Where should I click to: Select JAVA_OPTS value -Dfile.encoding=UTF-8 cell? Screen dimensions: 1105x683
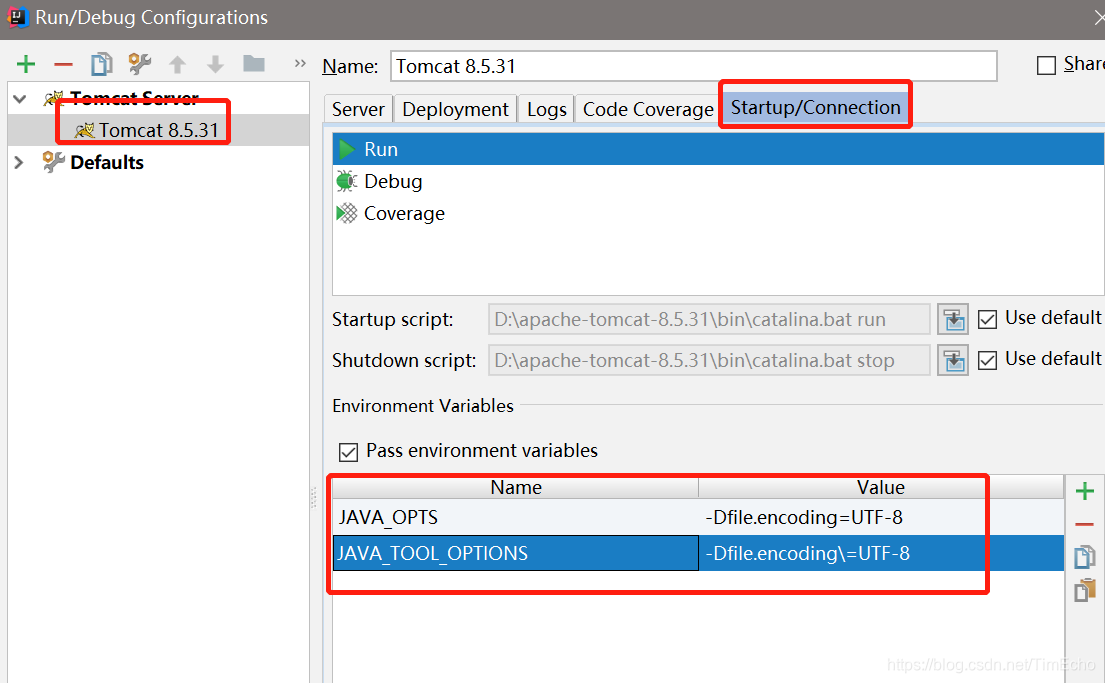[x=881, y=517]
